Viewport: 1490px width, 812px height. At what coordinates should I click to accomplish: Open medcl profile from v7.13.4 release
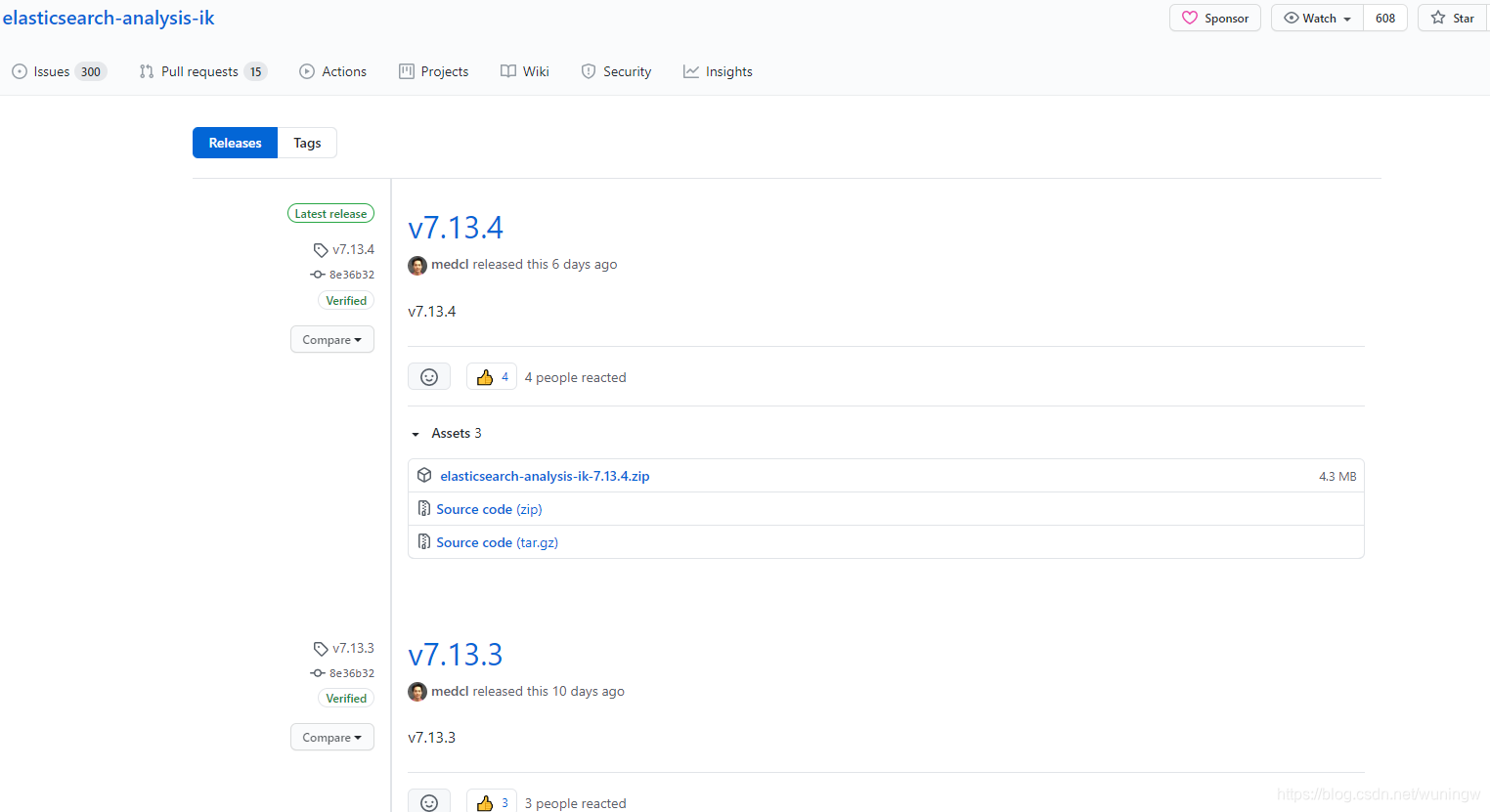[450, 264]
